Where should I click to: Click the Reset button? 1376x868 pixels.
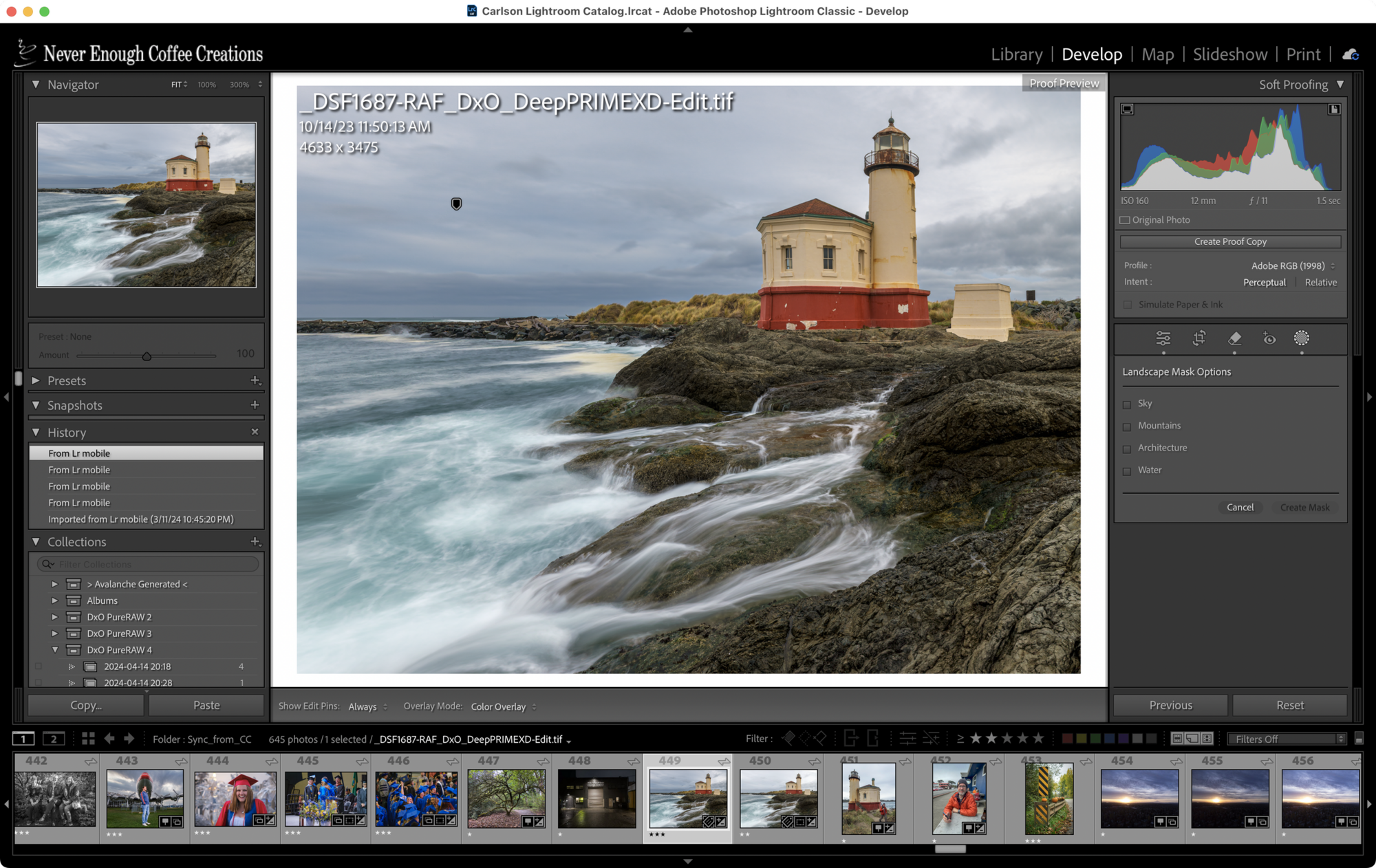coord(1289,705)
